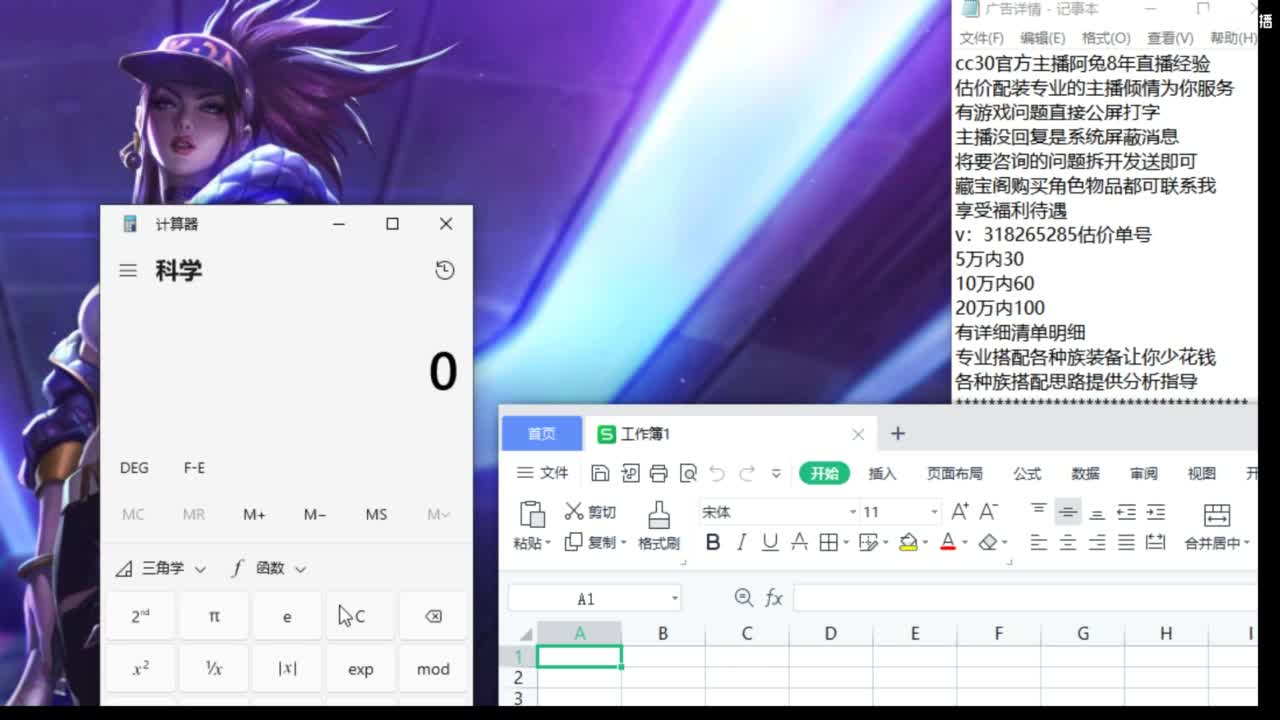Toggle middle vertical alignment
The height and width of the screenshot is (720, 1280).
[1068, 512]
